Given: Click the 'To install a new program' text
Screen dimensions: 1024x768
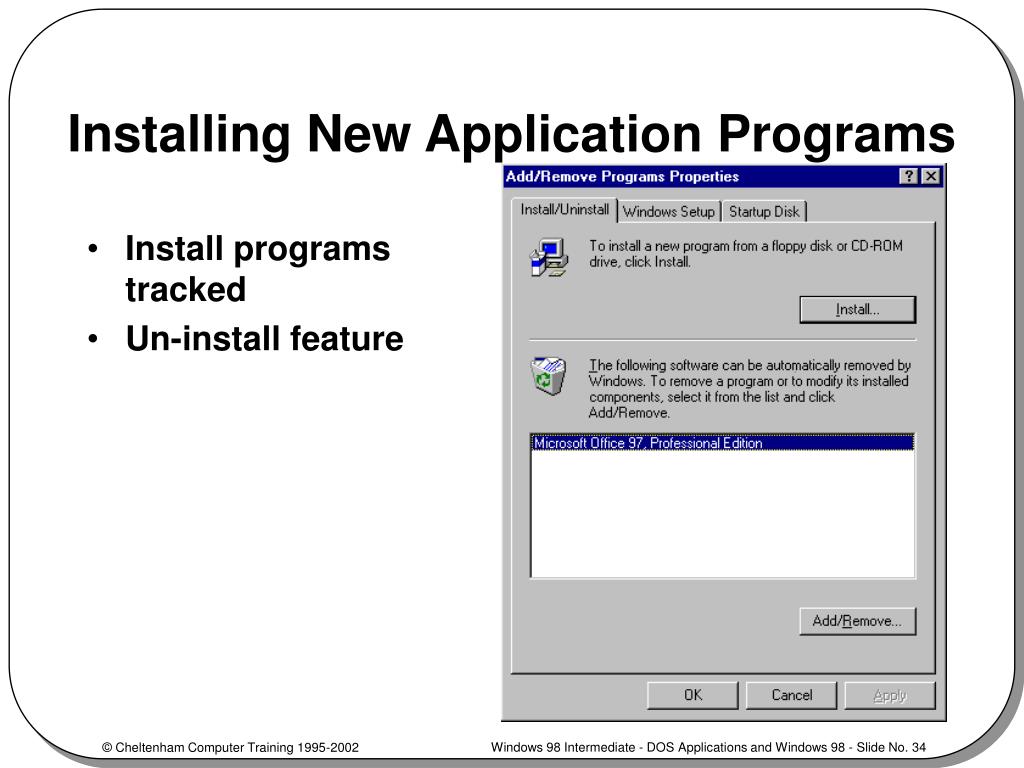Looking at the screenshot, I should point(746,254).
